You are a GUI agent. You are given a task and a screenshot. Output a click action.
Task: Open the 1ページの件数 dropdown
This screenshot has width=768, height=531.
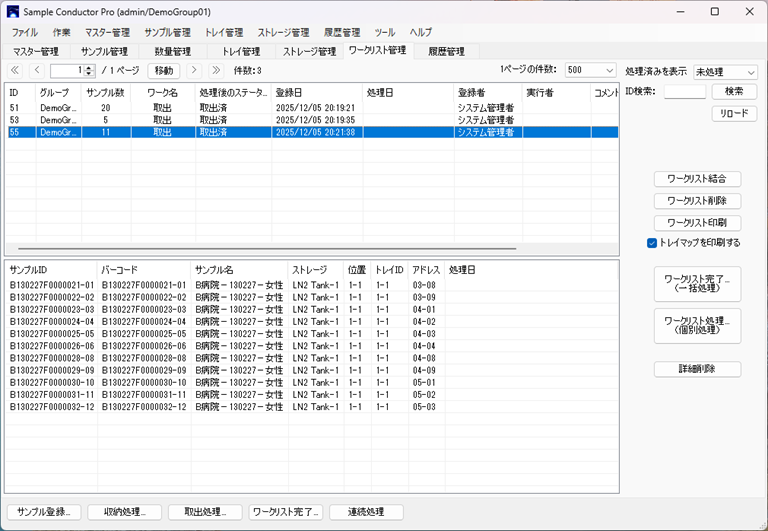pos(590,71)
